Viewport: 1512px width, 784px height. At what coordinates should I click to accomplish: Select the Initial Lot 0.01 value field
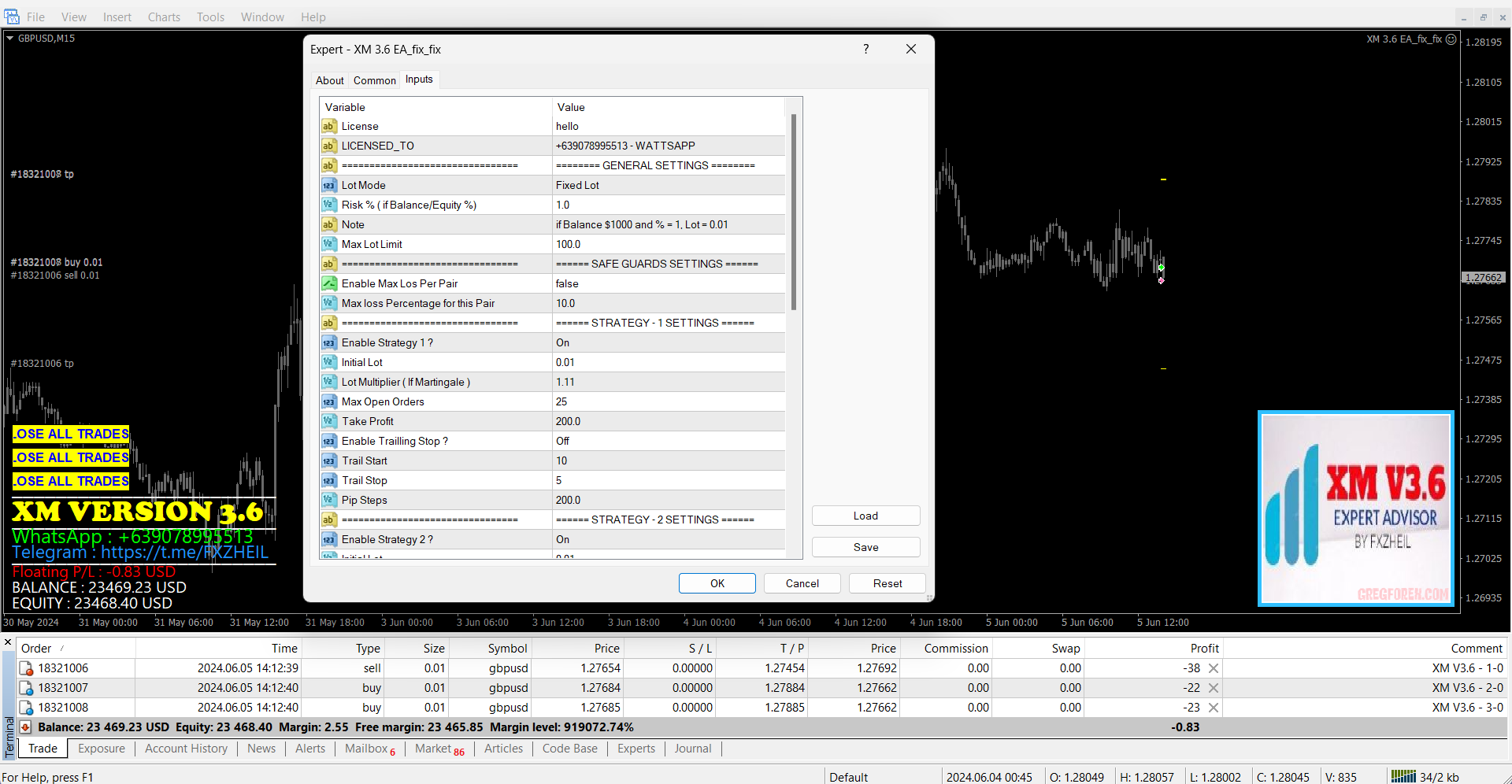668,362
